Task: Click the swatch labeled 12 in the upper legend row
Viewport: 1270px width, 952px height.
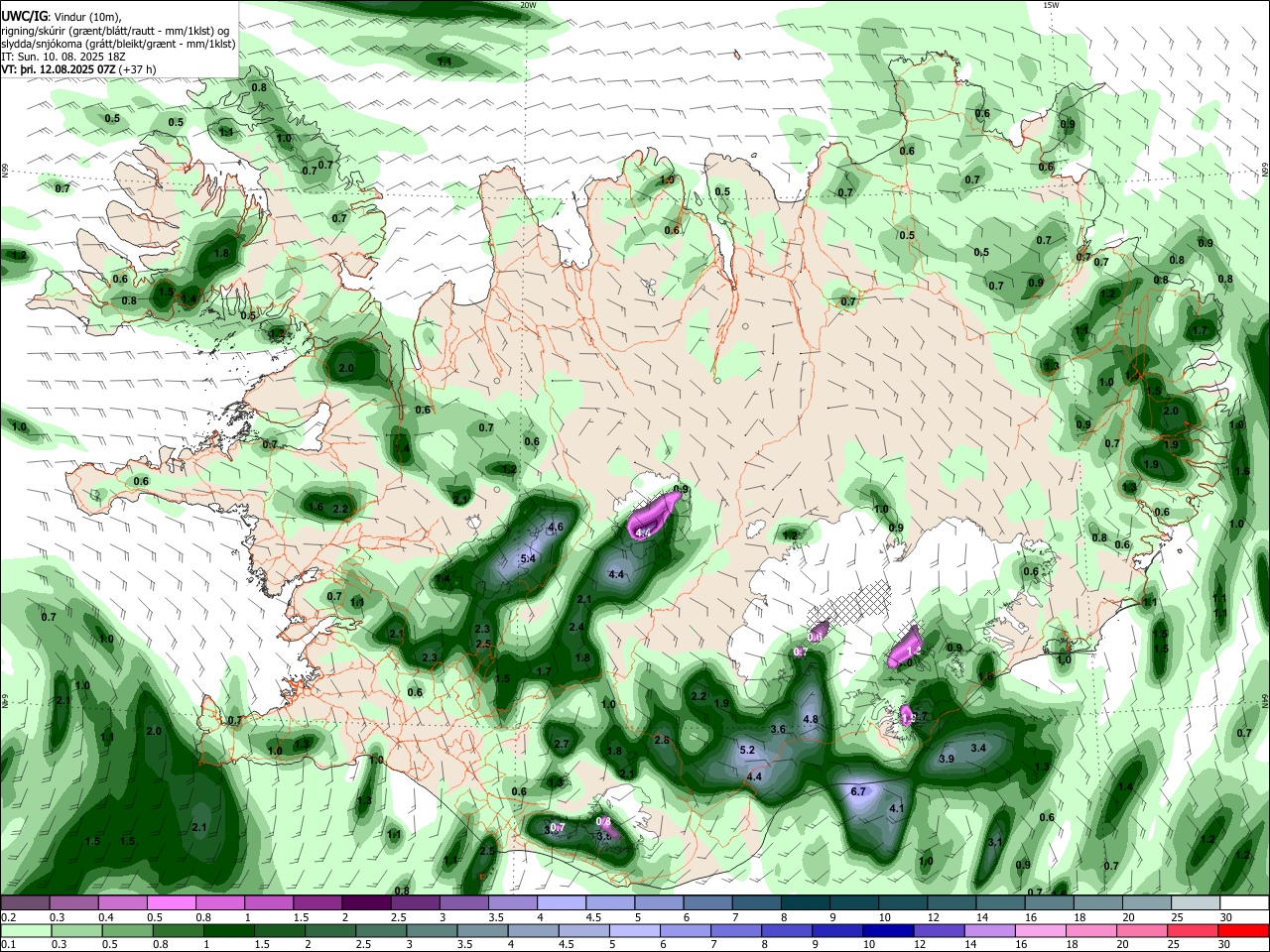Action: (952, 902)
